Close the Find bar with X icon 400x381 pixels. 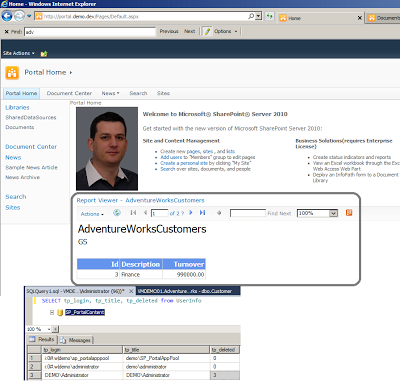pyautogui.click(x=6, y=32)
